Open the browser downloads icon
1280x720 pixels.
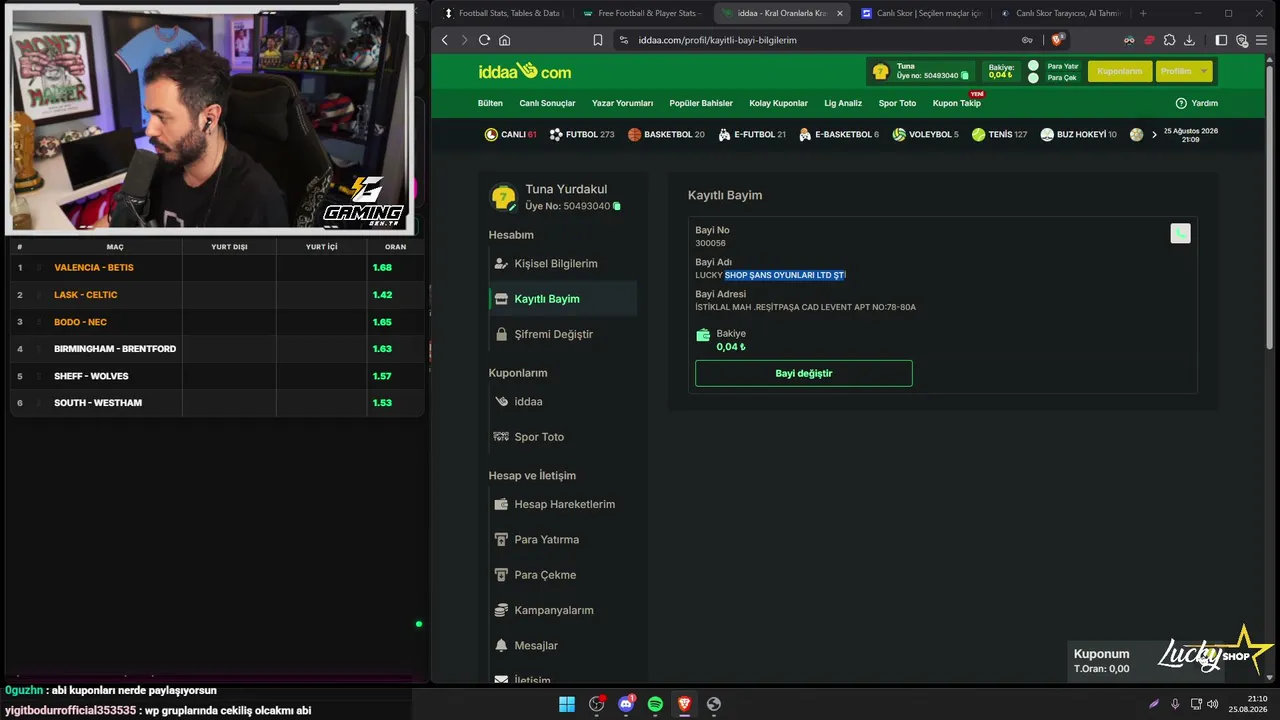(x=1189, y=40)
